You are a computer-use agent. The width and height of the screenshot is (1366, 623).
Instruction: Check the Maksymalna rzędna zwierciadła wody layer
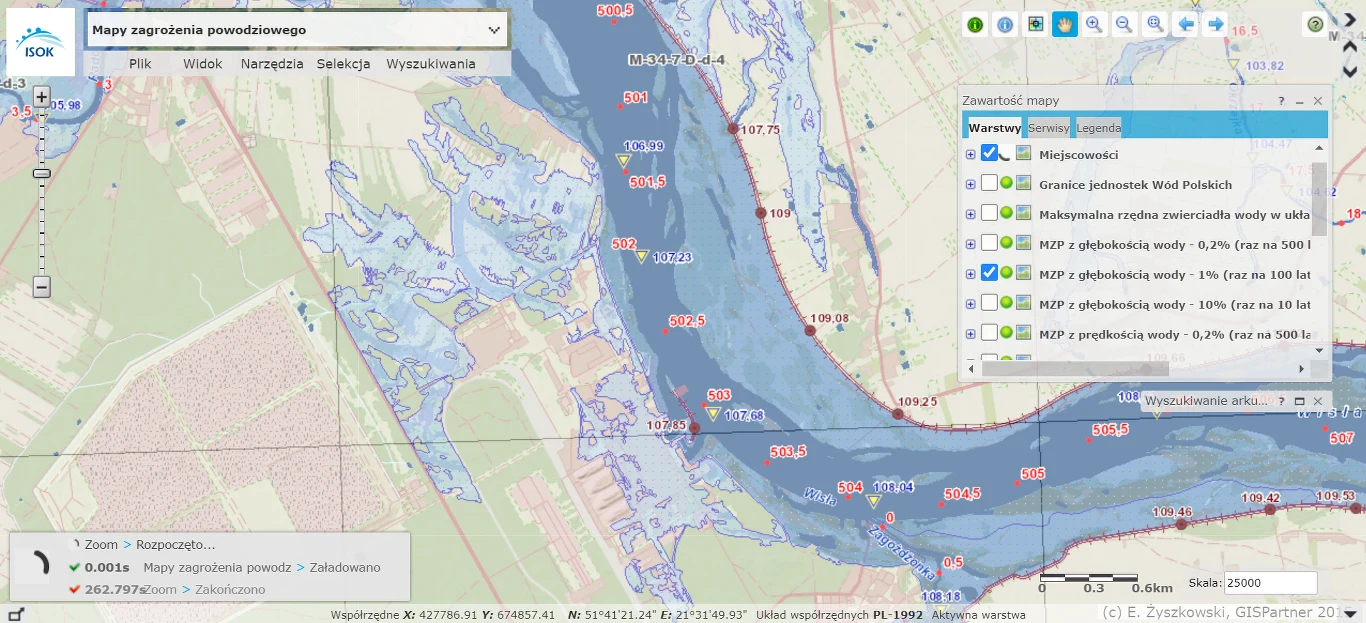[989, 213]
